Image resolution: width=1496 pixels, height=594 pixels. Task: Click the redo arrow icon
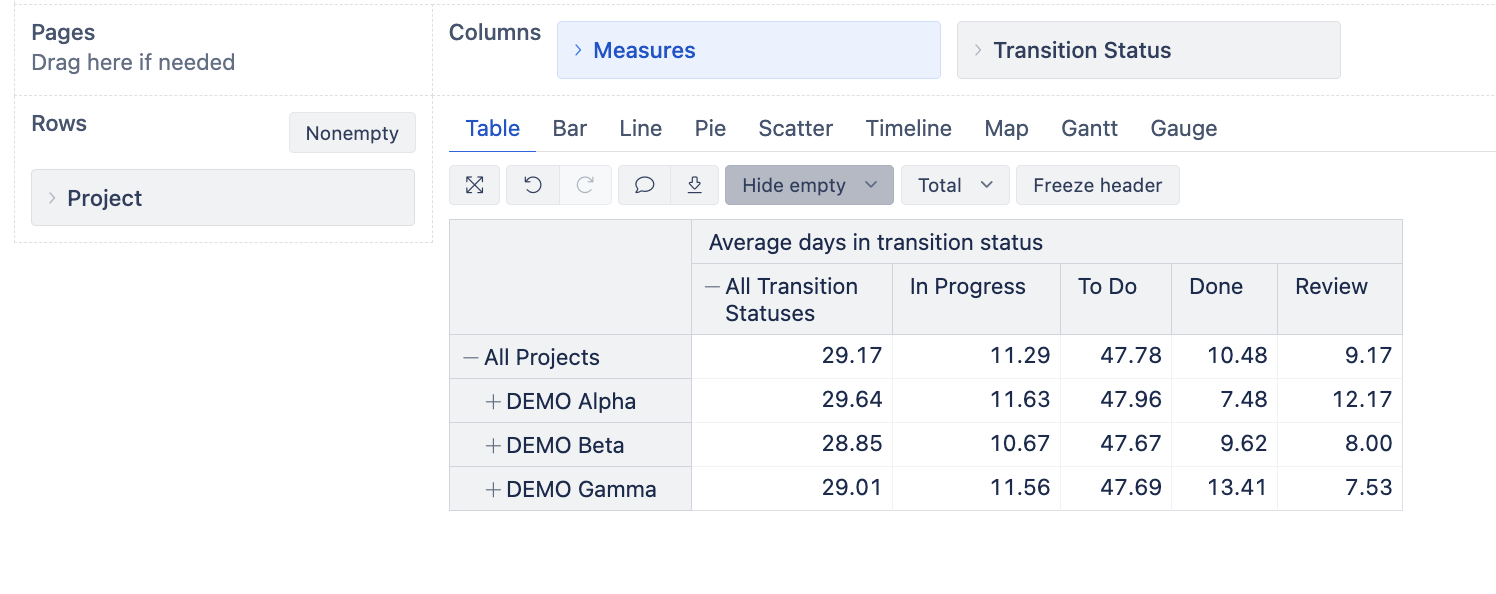click(585, 185)
